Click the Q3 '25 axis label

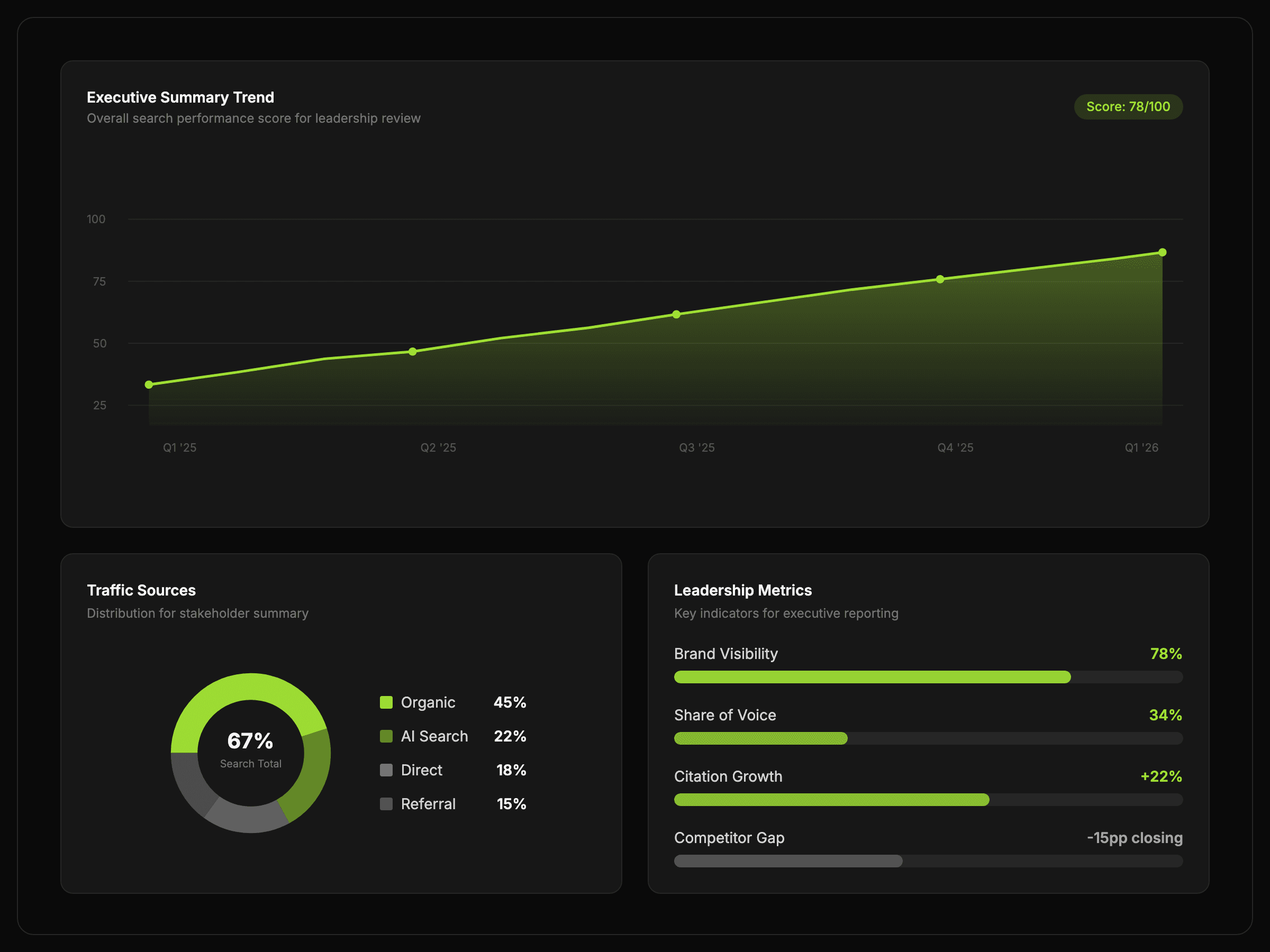point(696,447)
